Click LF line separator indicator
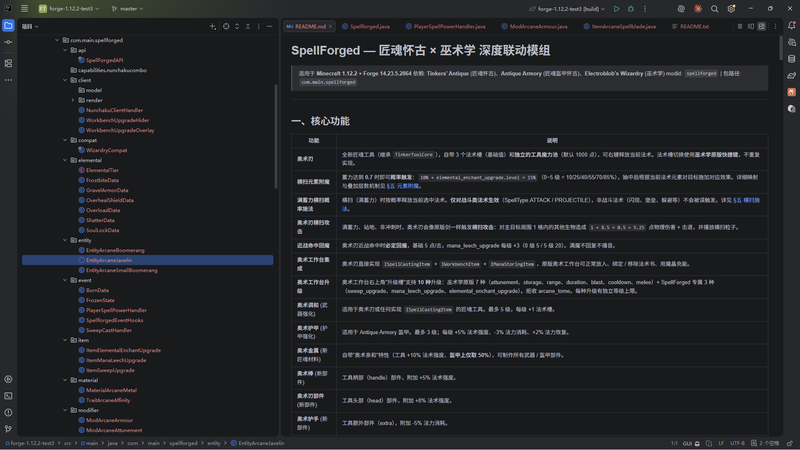This screenshot has height=450, width=800. click(721, 443)
